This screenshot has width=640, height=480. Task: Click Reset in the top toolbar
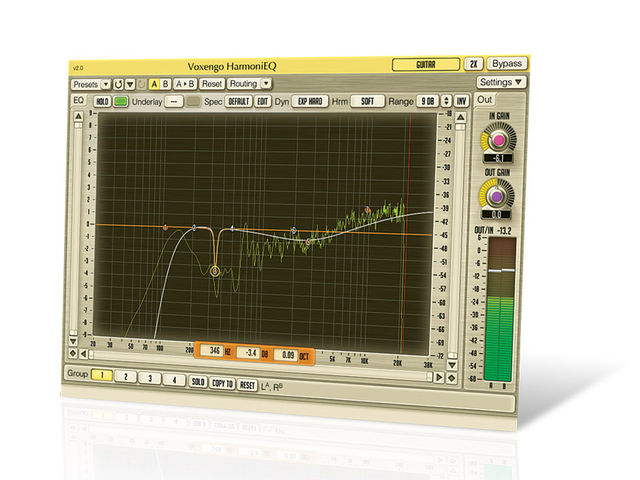tap(211, 84)
